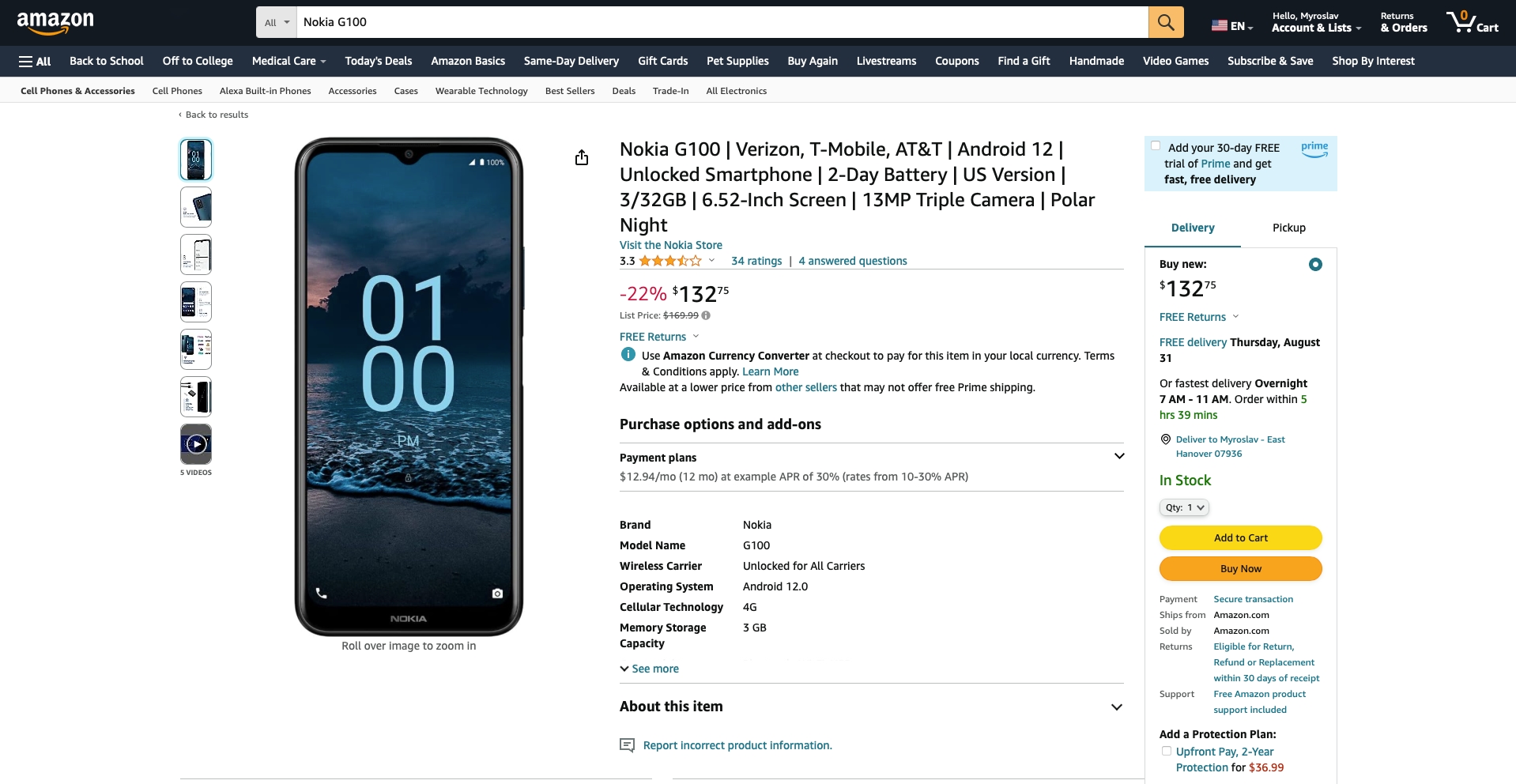
Task: Play the product video thumbnail
Action: (196, 444)
